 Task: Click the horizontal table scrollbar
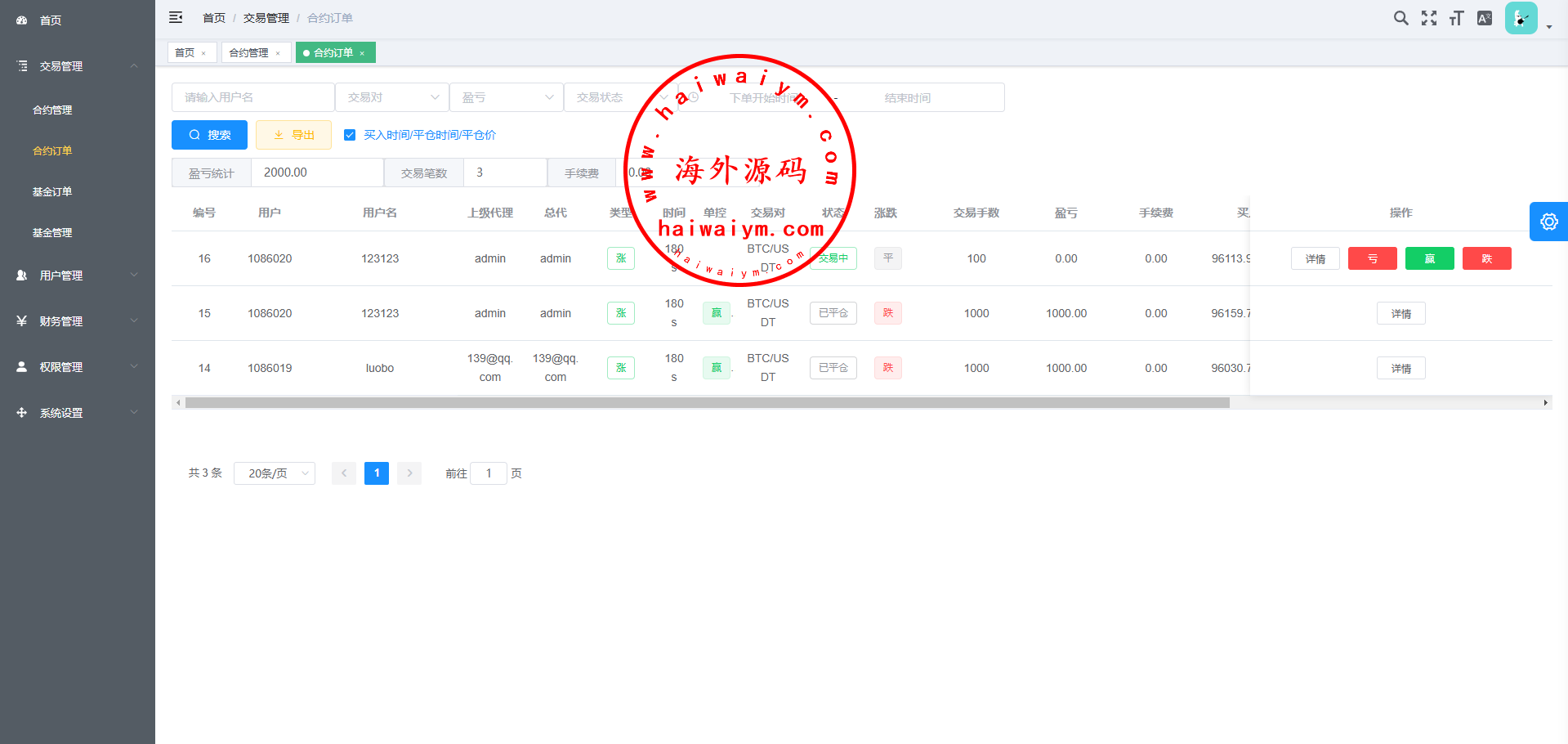point(707,403)
